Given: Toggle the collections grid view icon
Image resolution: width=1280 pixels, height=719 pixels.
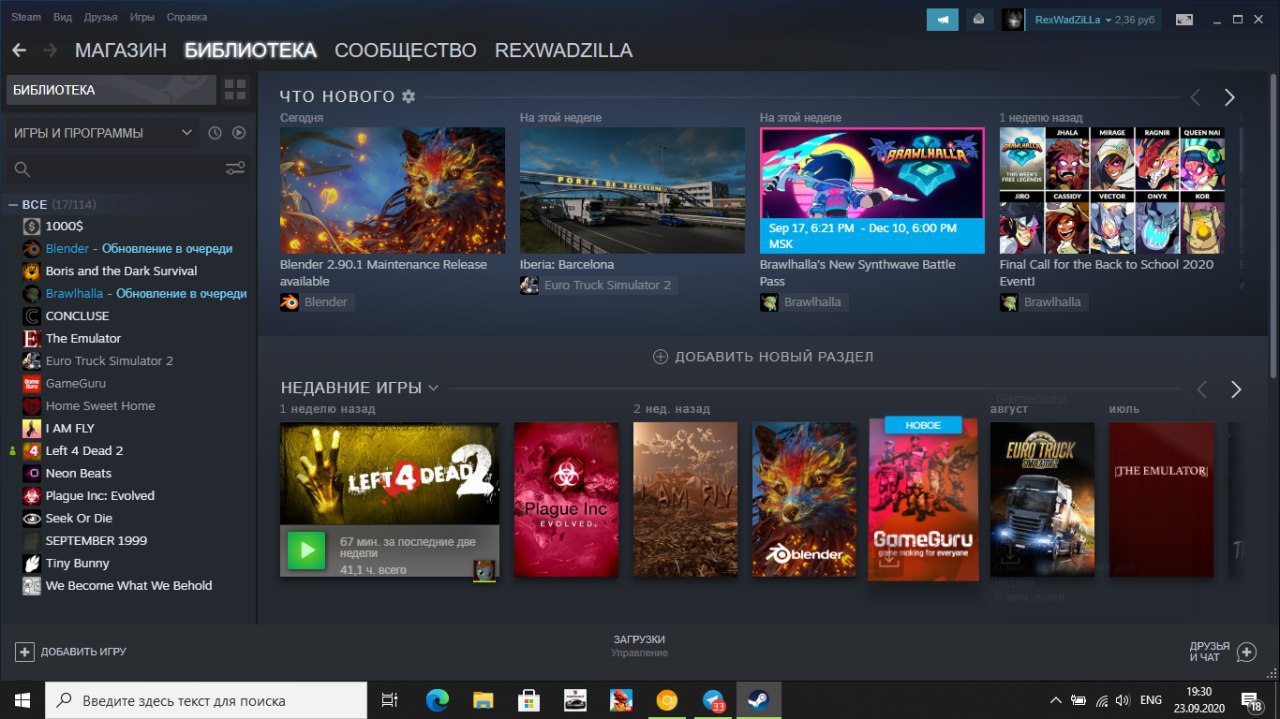Looking at the screenshot, I should pos(235,90).
